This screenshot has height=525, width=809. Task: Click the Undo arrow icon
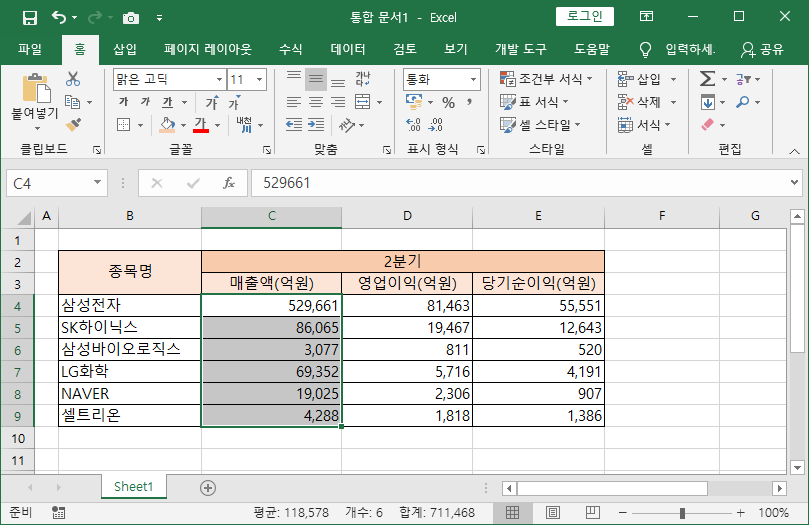[x=58, y=18]
